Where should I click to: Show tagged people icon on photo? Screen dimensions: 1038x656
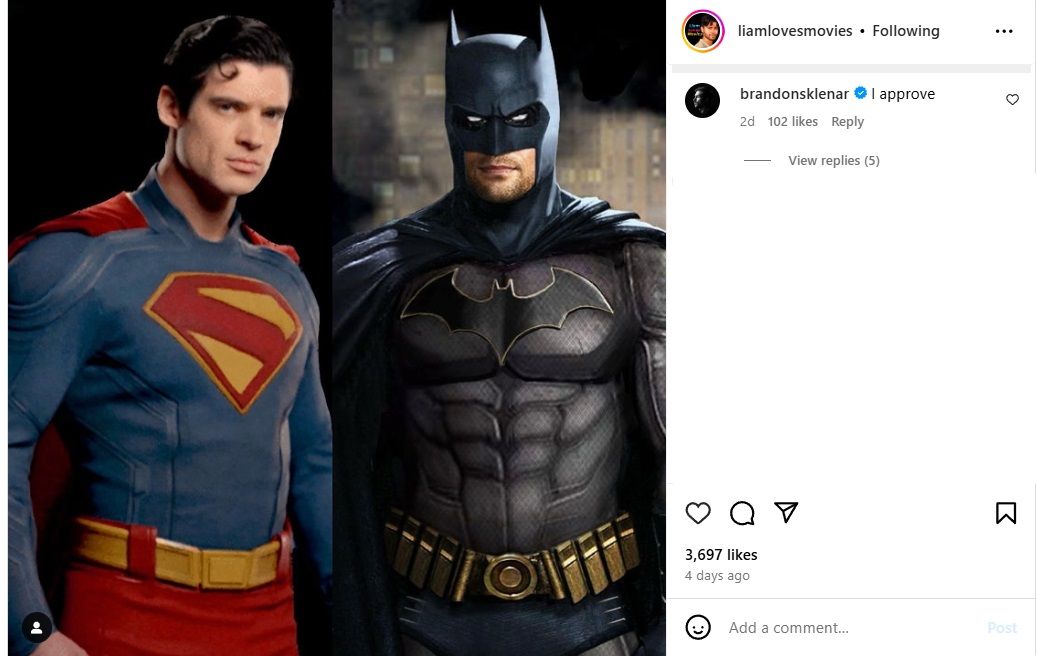[x=36, y=628]
